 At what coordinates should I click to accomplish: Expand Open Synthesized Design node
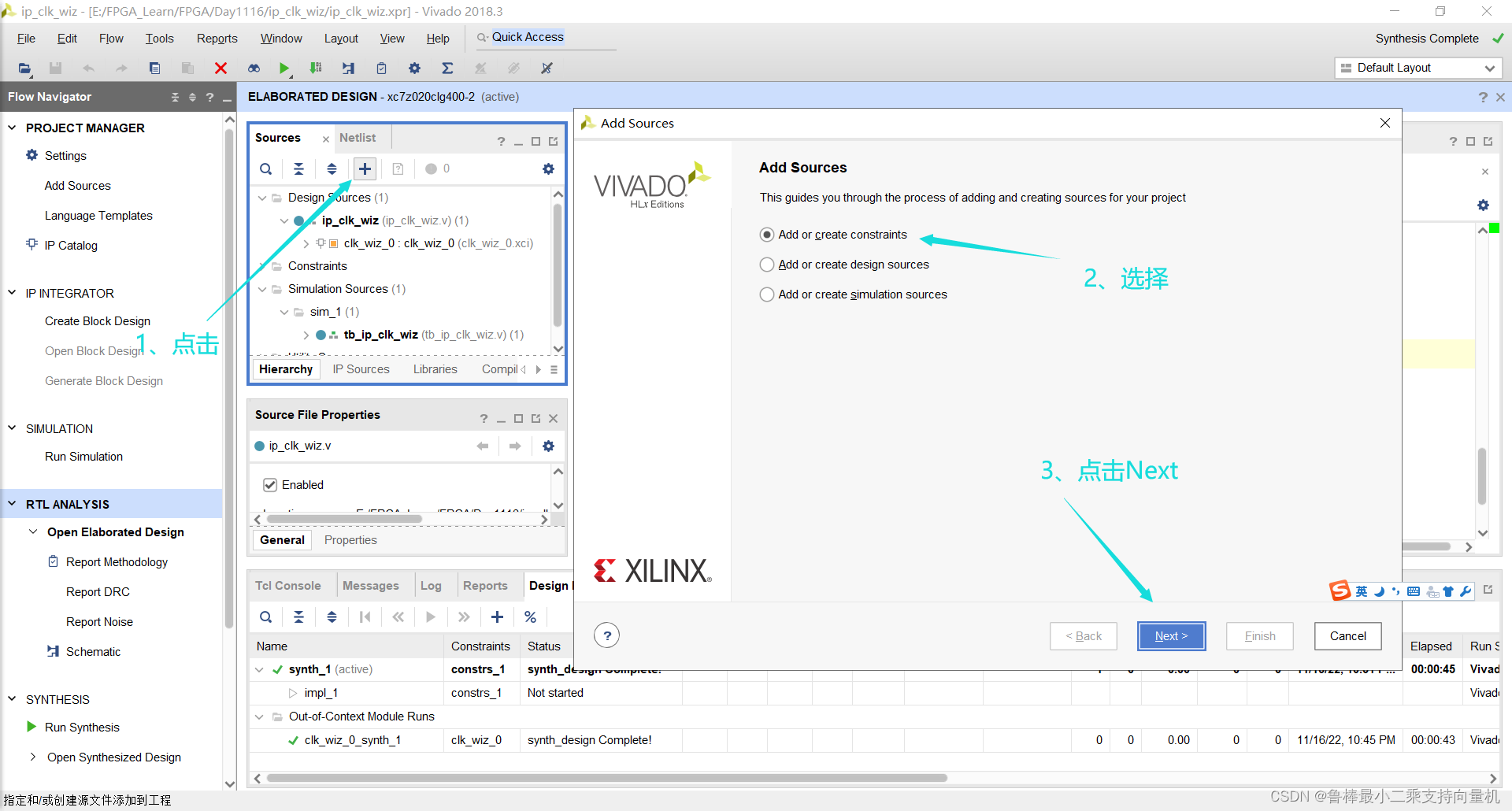click(x=33, y=757)
